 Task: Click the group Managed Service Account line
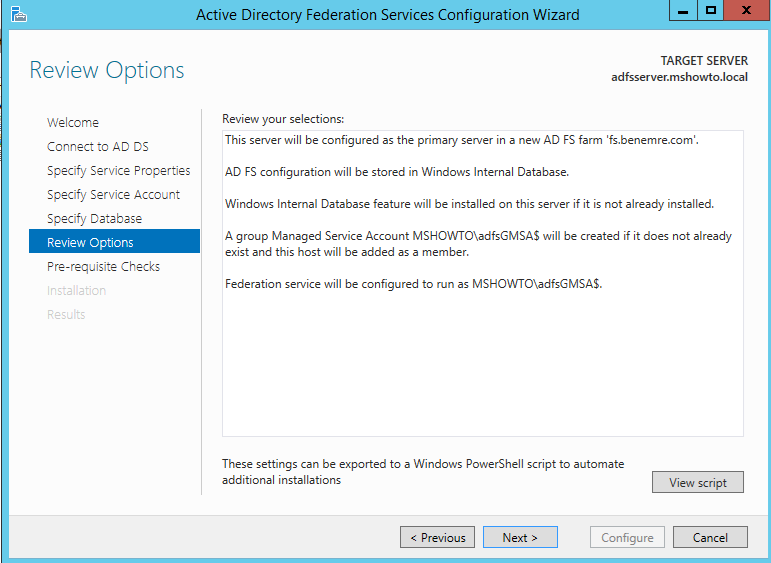(x=478, y=244)
